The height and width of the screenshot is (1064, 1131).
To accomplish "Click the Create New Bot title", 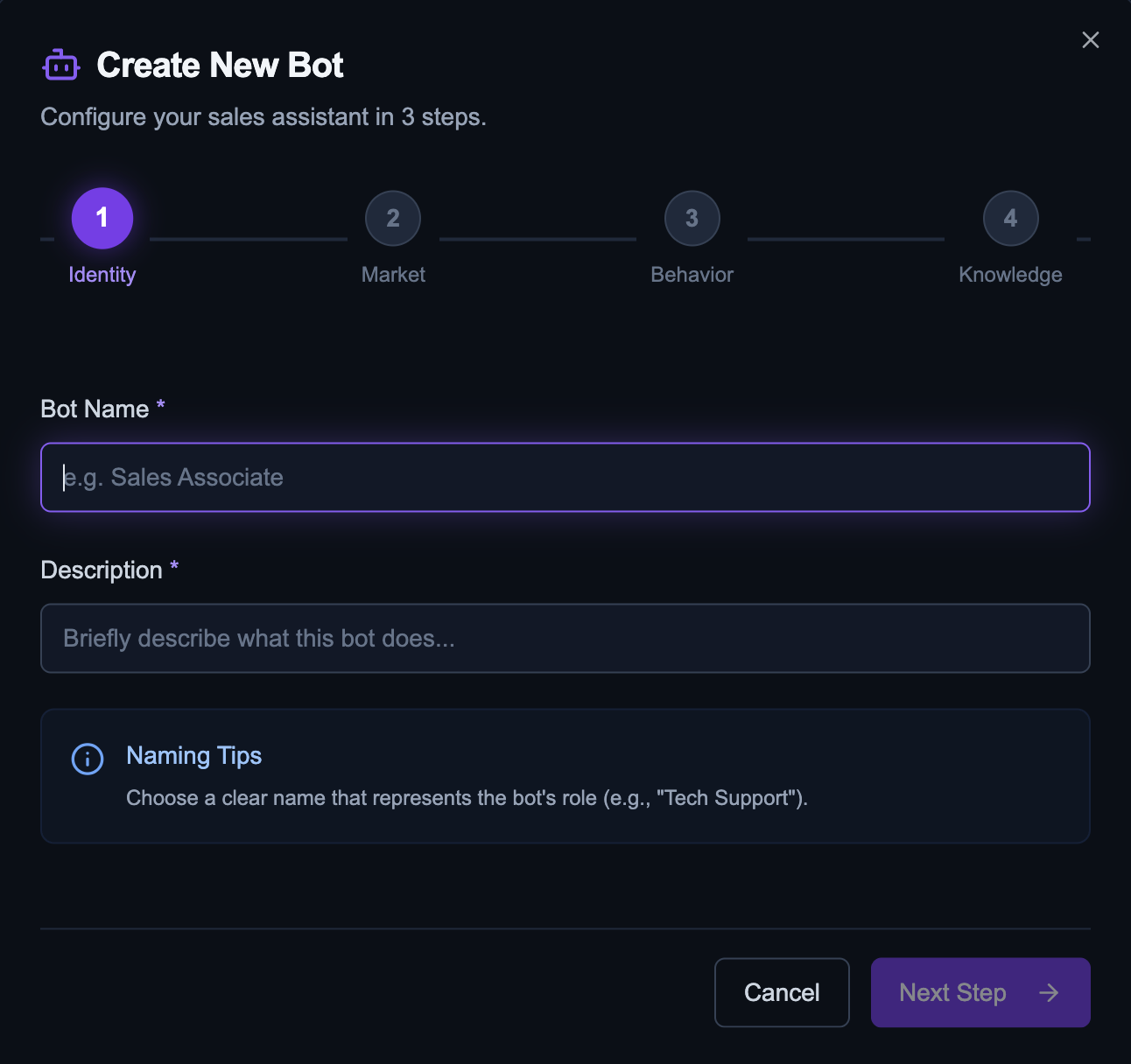I will coord(220,66).
